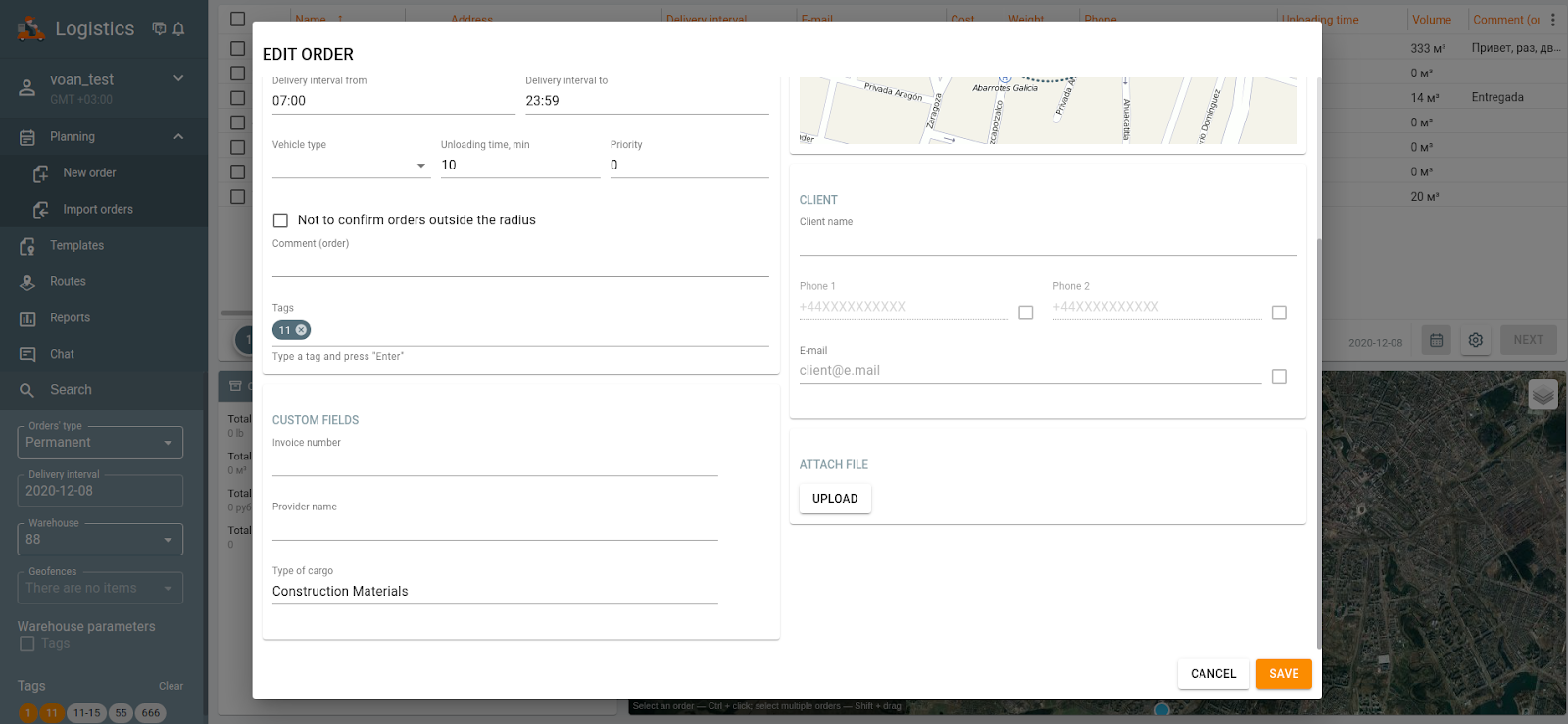Open Import orders menu item
This screenshot has width=1568, height=724.
pyautogui.click(x=98, y=210)
